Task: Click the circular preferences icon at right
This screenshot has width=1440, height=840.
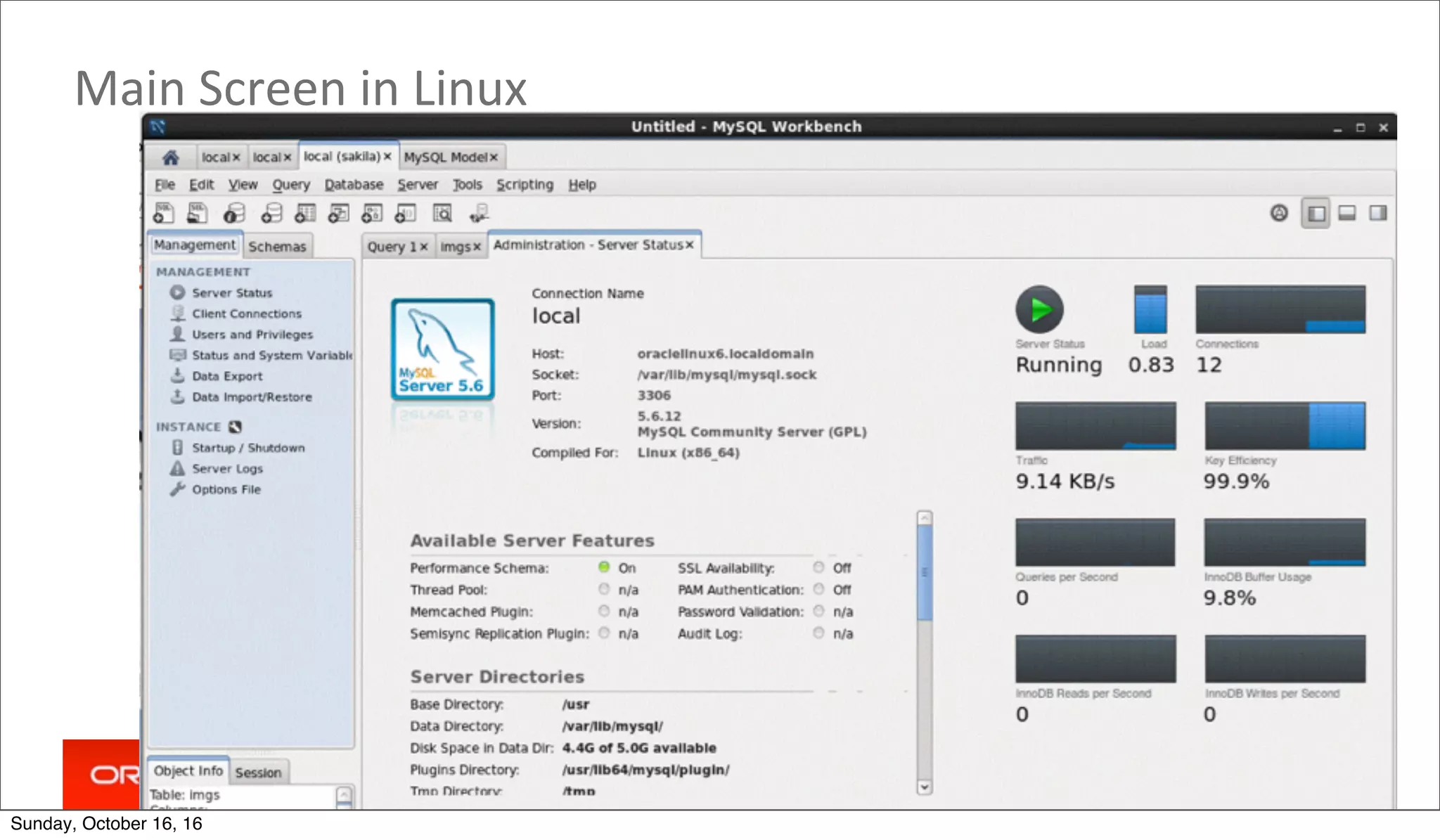Action: pyautogui.click(x=1279, y=212)
